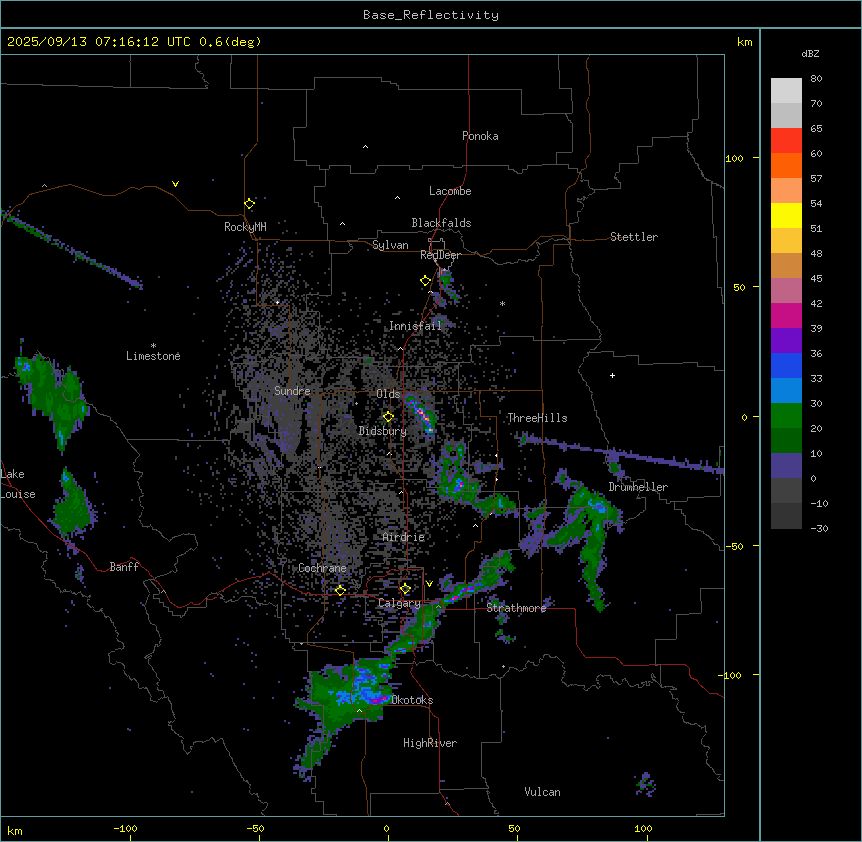Click the asterisk marker east of RedDeer
This screenshot has width=862, height=842.
[502, 303]
